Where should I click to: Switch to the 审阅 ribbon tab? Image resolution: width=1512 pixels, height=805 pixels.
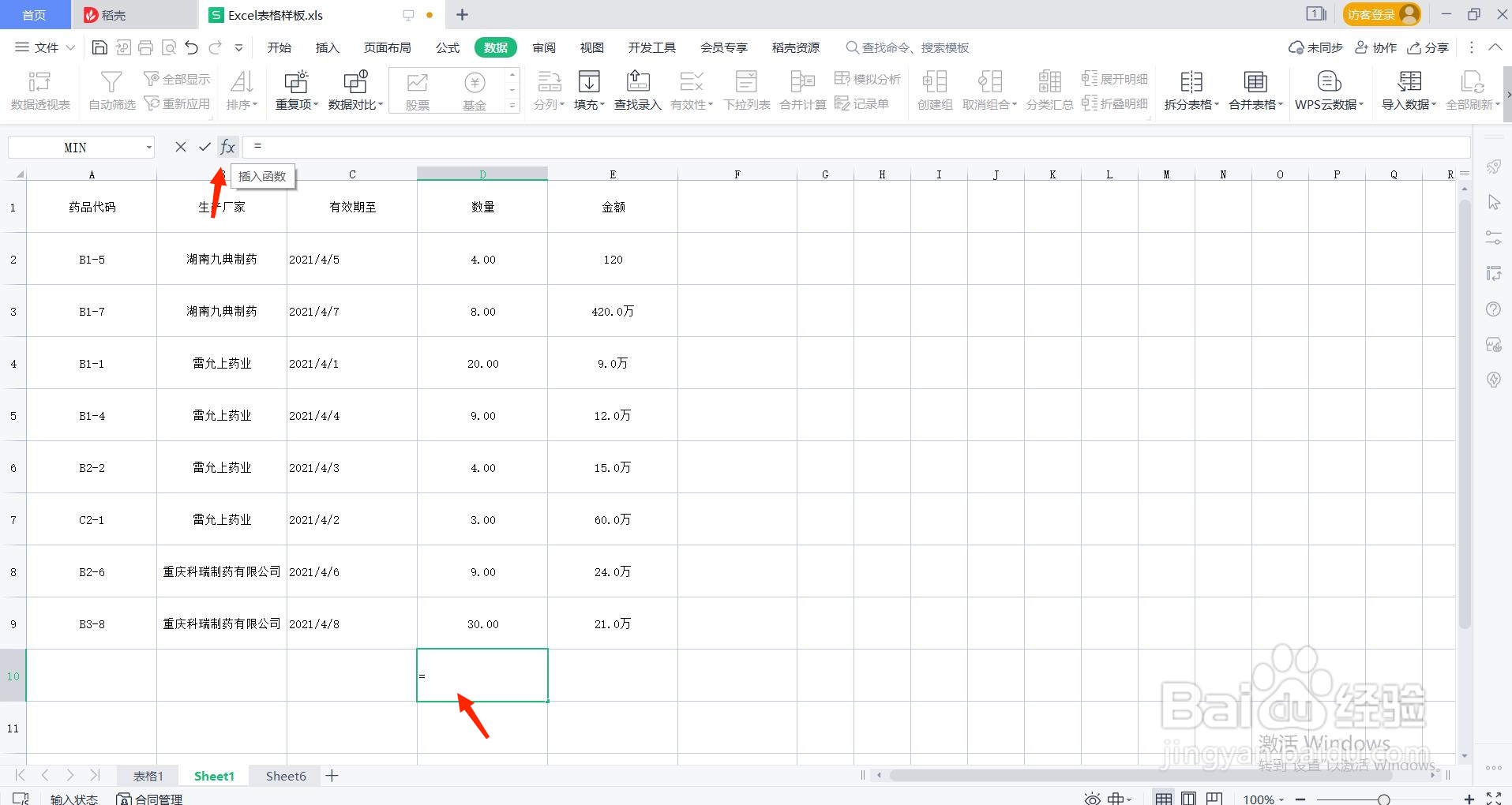click(544, 47)
